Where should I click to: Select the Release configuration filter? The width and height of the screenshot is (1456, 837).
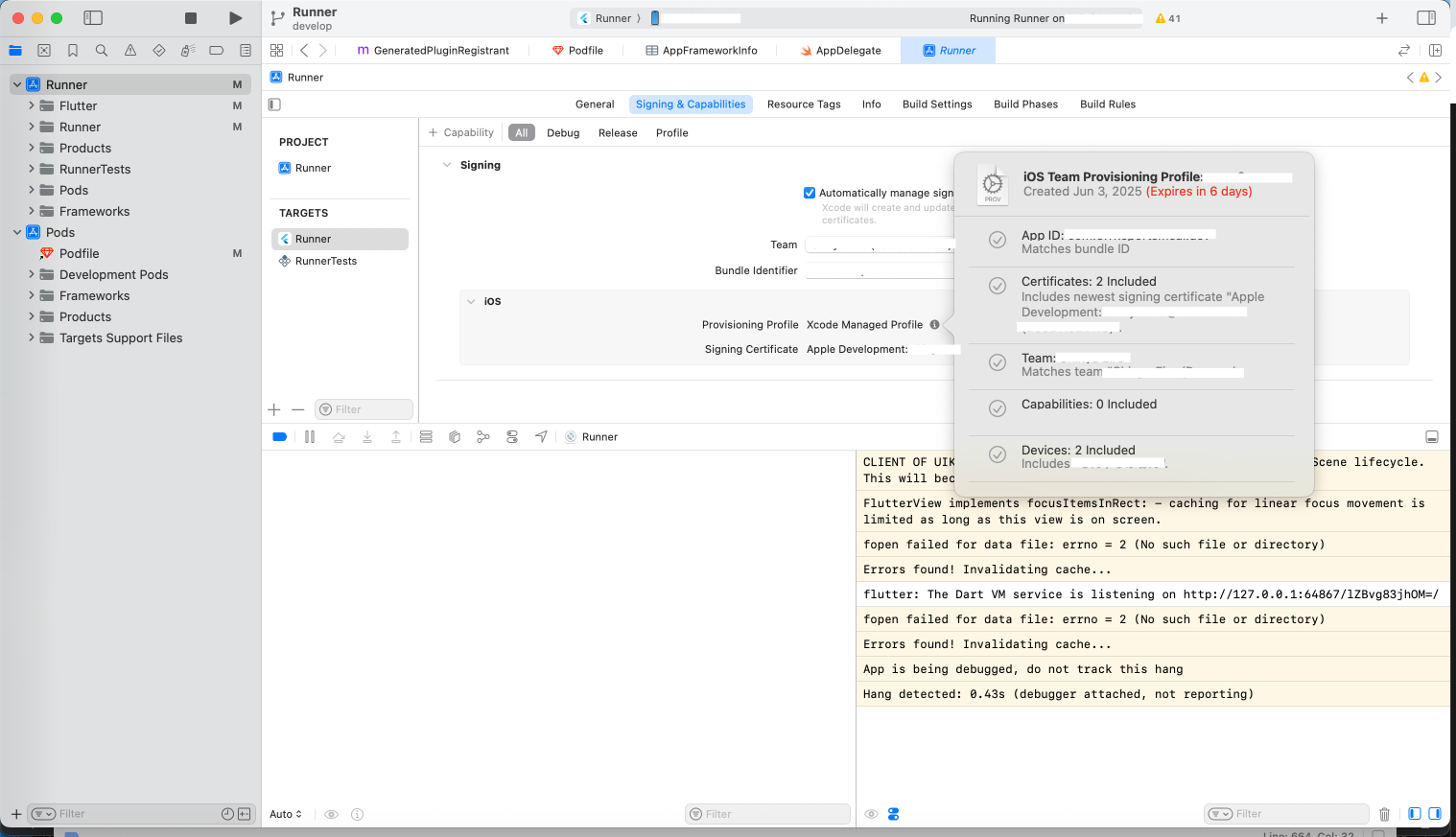pos(618,133)
